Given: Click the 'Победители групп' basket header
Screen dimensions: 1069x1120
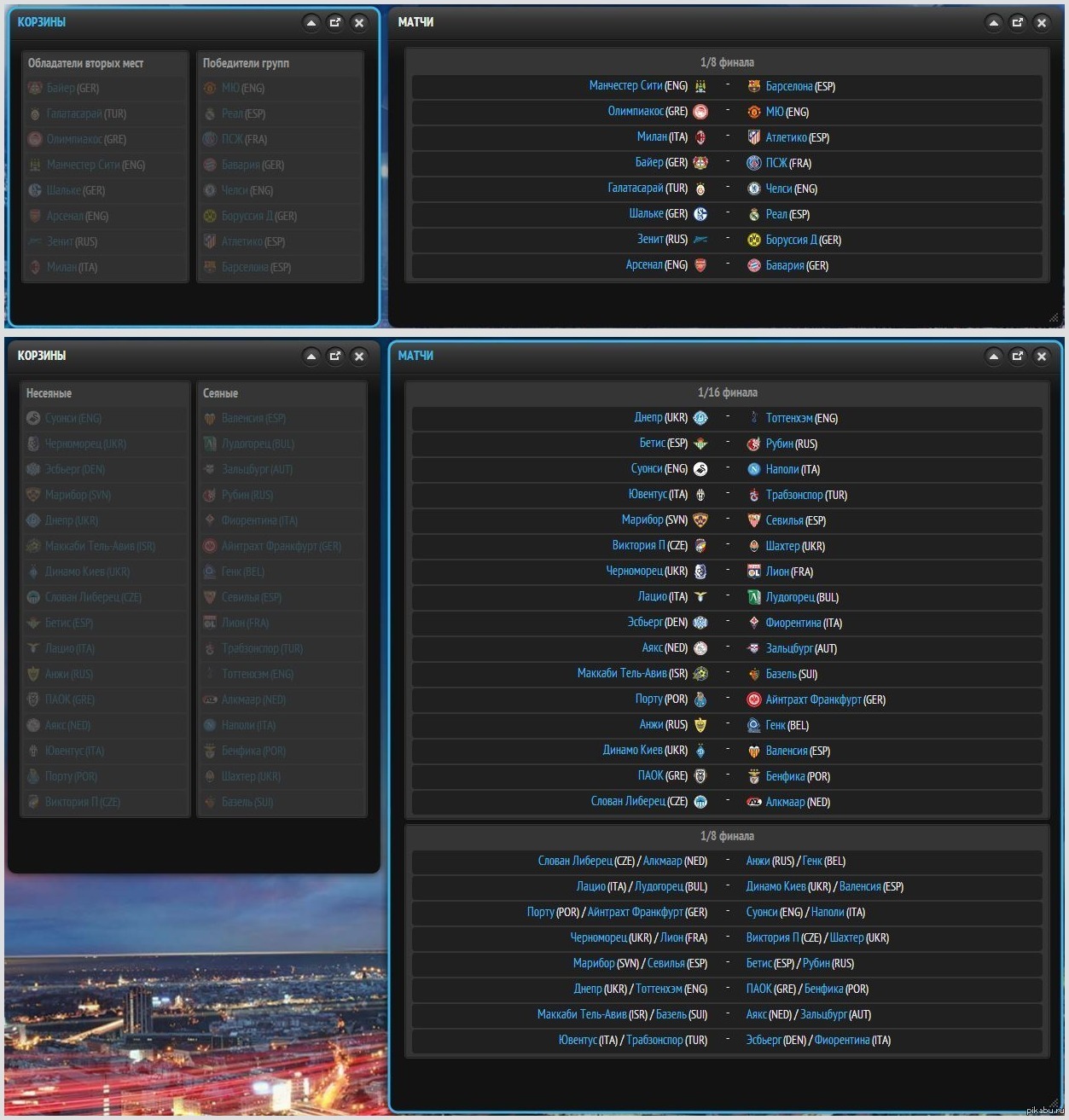Looking at the screenshot, I should click(x=246, y=63).
